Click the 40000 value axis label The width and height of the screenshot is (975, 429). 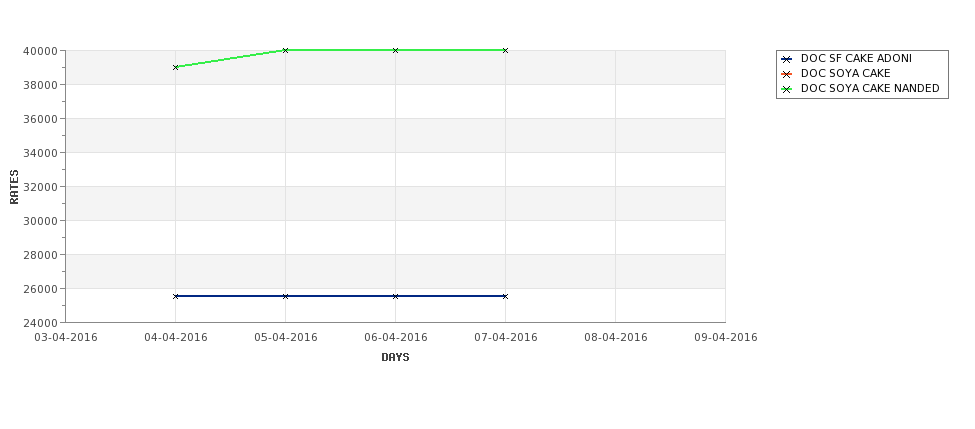click(x=40, y=51)
